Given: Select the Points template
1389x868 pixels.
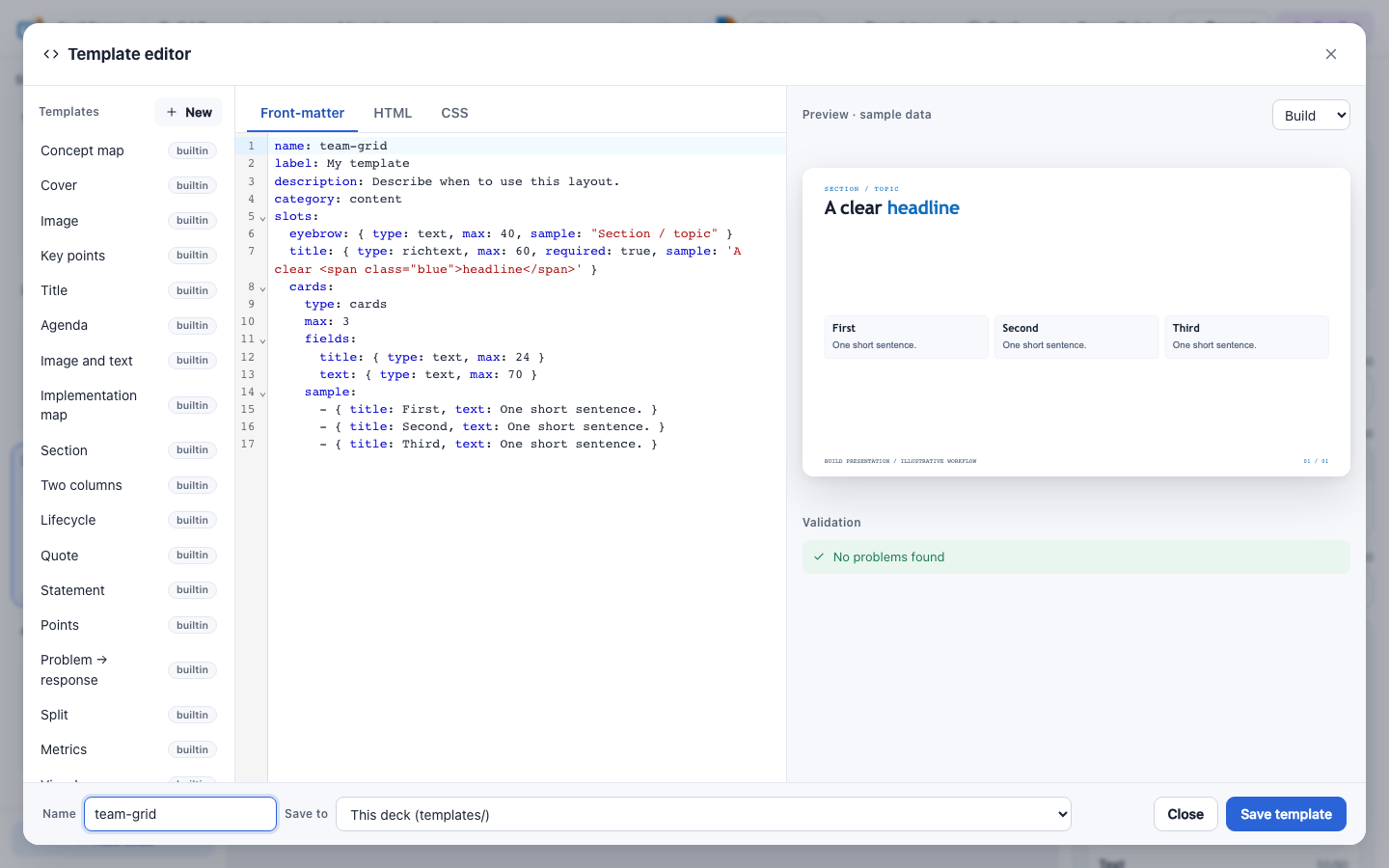Looking at the screenshot, I should pos(128,625).
